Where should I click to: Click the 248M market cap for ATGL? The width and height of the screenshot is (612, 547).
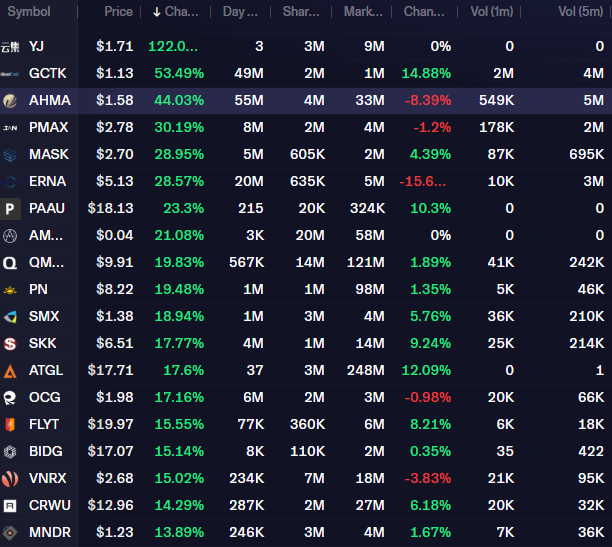click(366, 370)
